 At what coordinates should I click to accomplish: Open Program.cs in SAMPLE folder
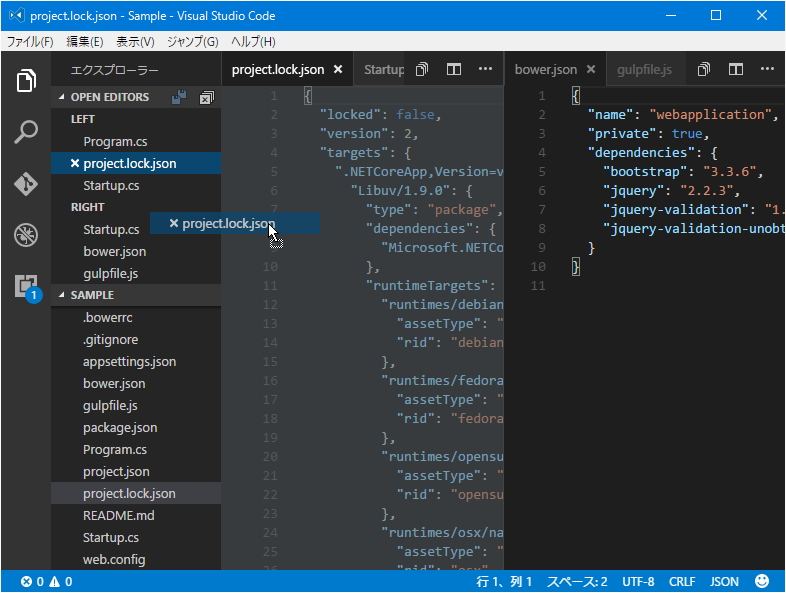[136, 450]
